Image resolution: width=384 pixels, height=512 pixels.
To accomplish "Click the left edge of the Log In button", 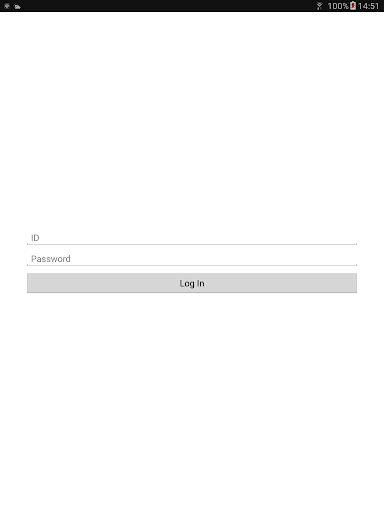I will pos(32,283).
